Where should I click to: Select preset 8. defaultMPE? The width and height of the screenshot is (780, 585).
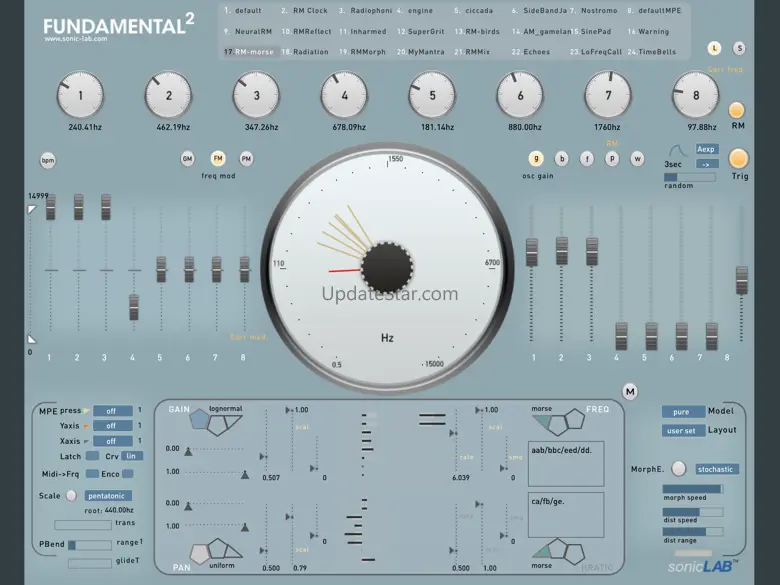[x=654, y=10]
